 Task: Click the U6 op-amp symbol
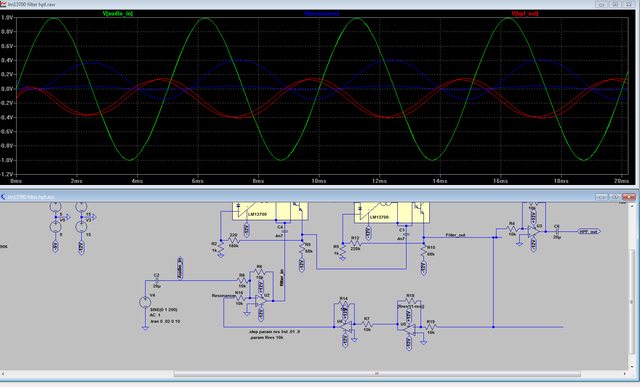(346, 326)
